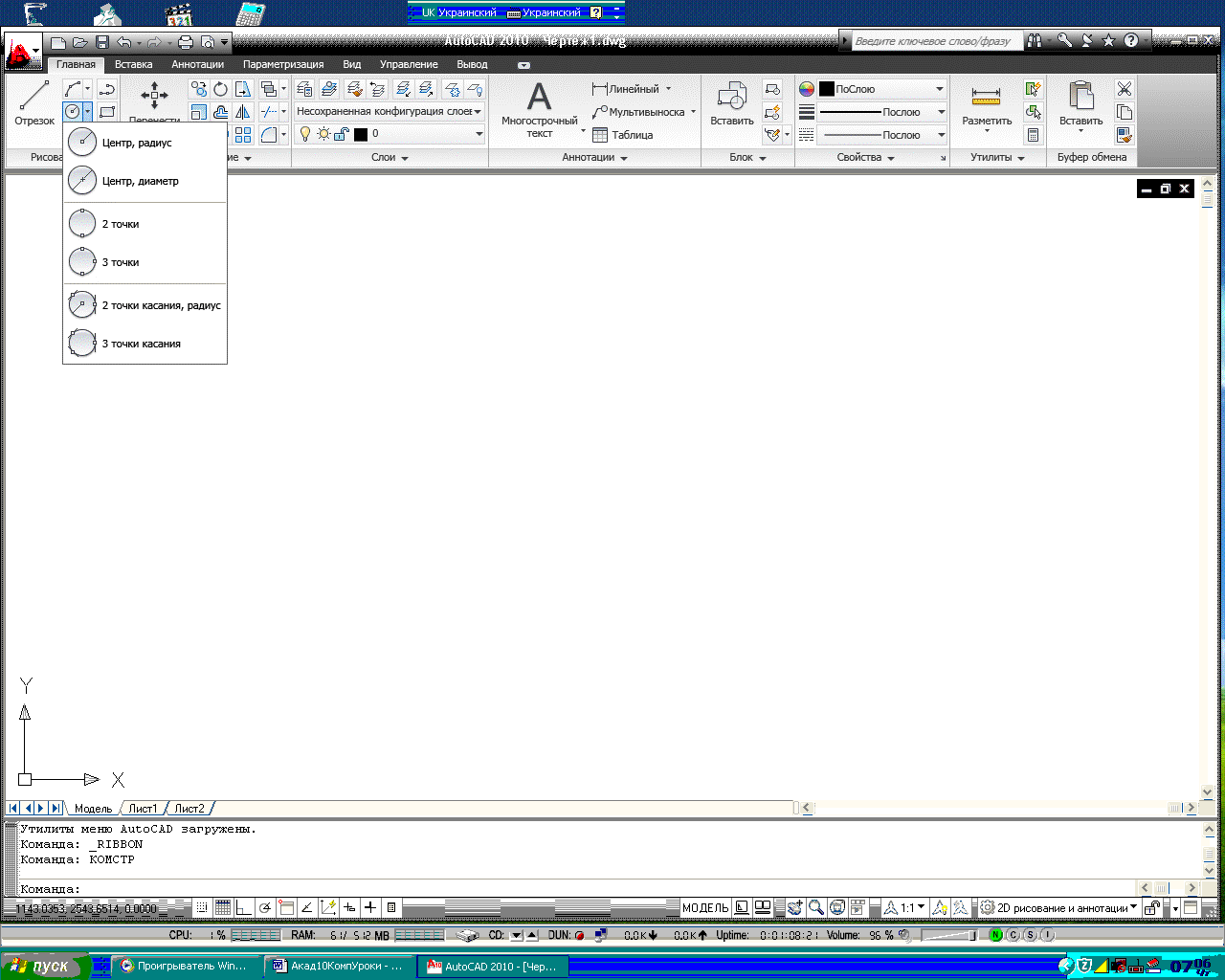
Task: Toggle МОДЕЛЬ model space button
Action: (x=705, y=907)
